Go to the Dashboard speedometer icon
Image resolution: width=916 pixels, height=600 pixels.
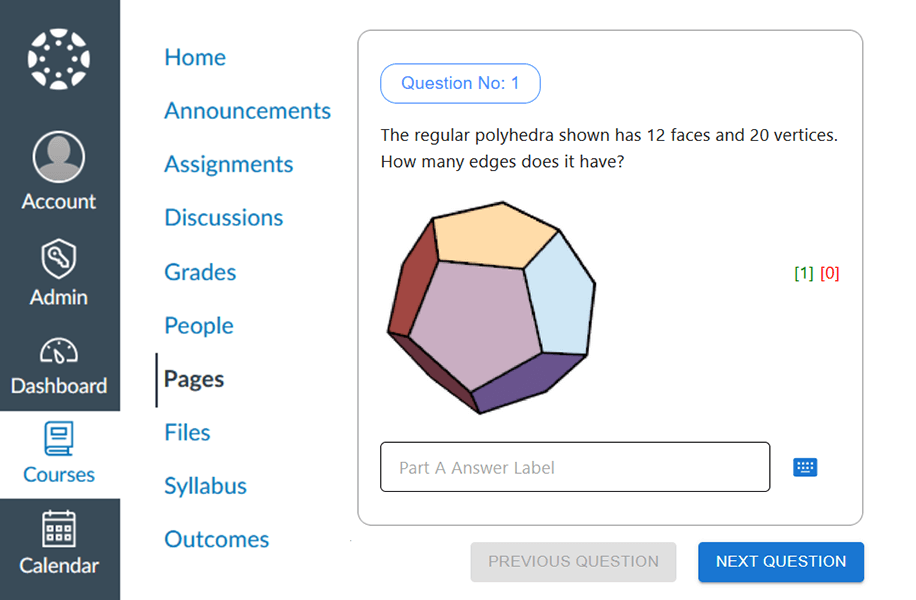coord(59,352)
